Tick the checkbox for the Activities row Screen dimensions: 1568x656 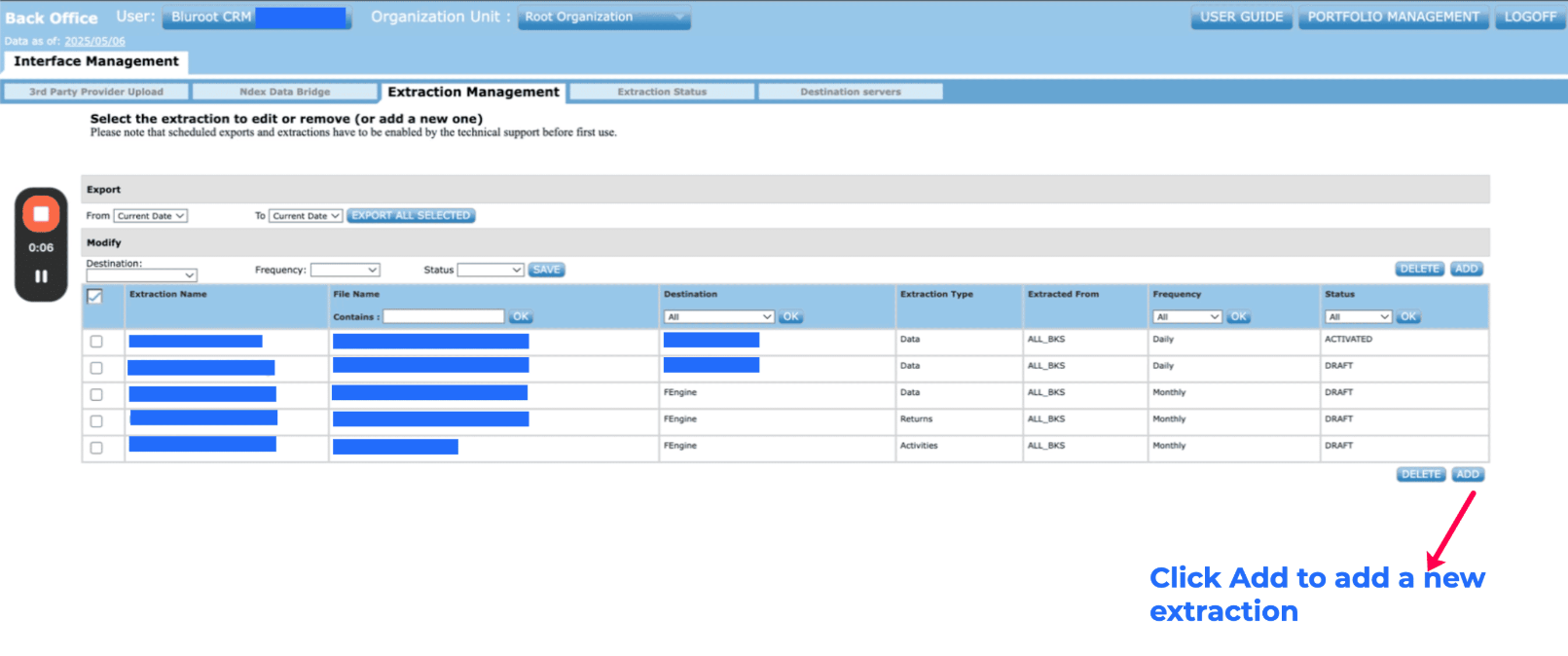96,448
